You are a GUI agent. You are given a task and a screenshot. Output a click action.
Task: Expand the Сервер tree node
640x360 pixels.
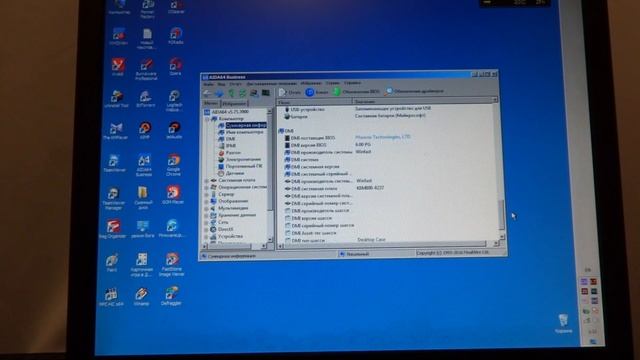(207, 194)
